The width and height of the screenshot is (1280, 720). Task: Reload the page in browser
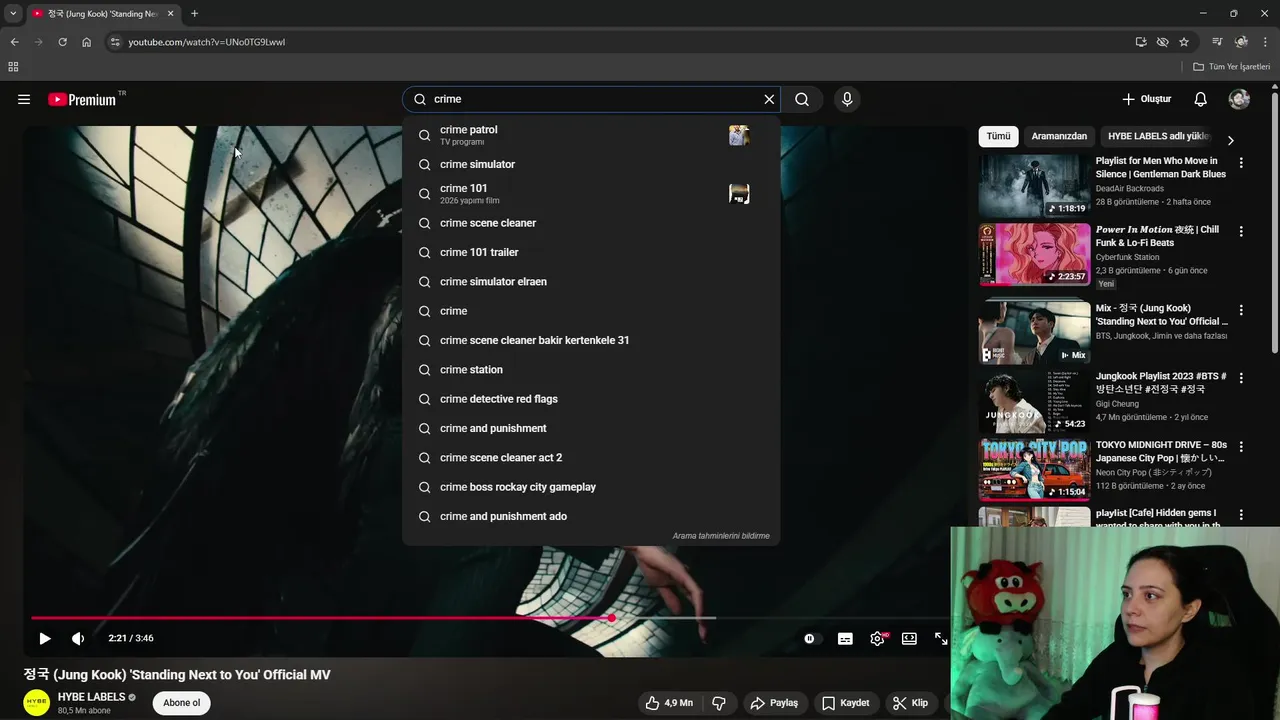62,42
